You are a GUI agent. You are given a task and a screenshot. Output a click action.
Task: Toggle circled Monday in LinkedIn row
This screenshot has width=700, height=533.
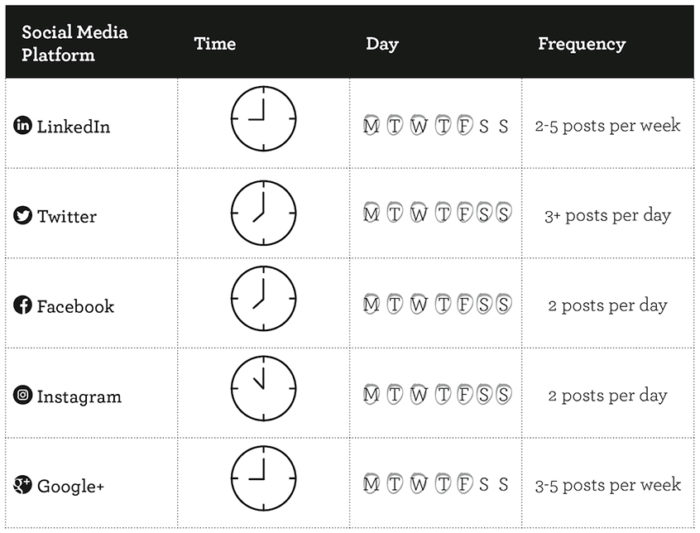pos(371,125)
